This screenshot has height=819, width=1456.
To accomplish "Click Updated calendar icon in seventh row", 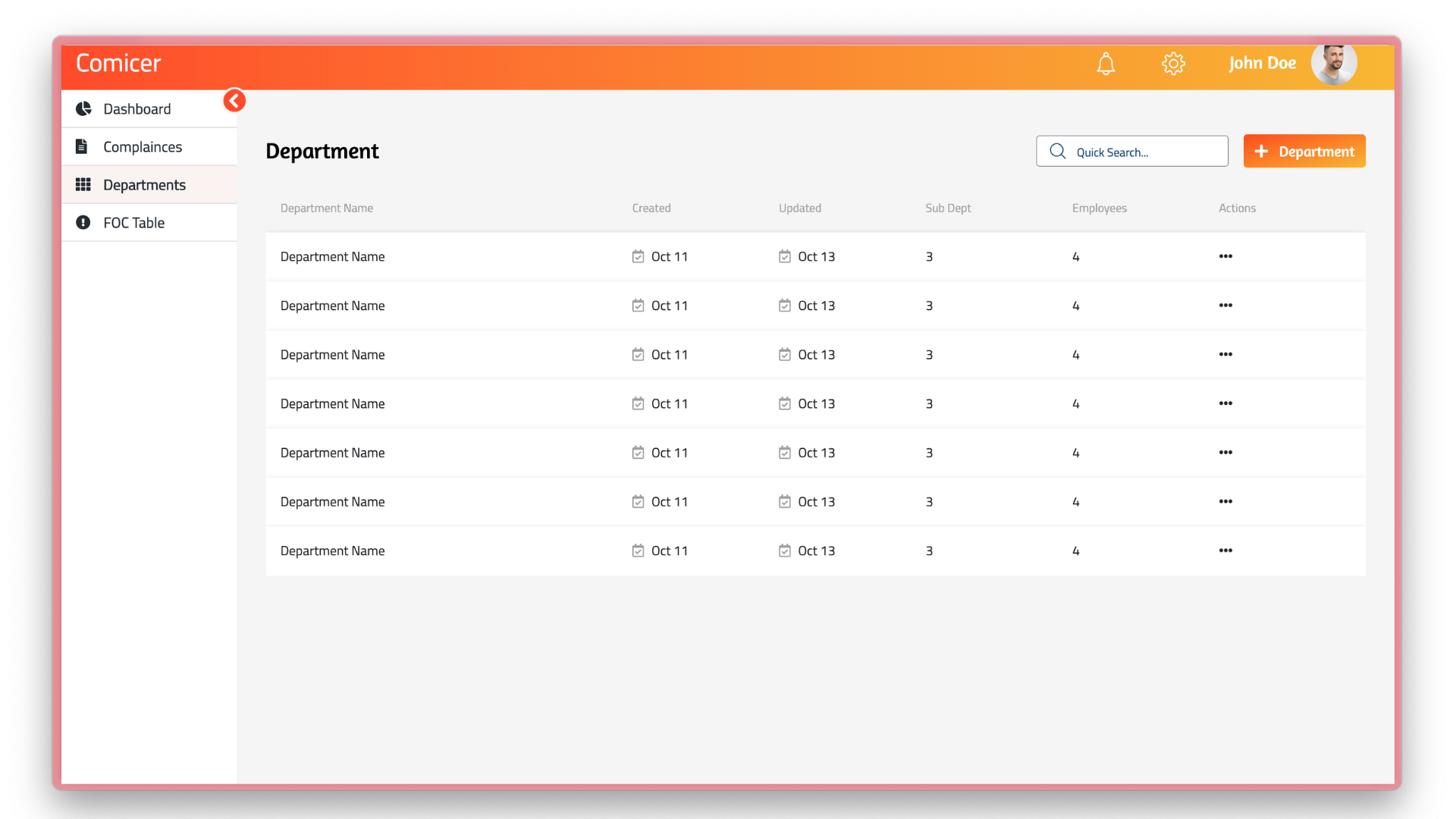I will click(x=785, y=551).
